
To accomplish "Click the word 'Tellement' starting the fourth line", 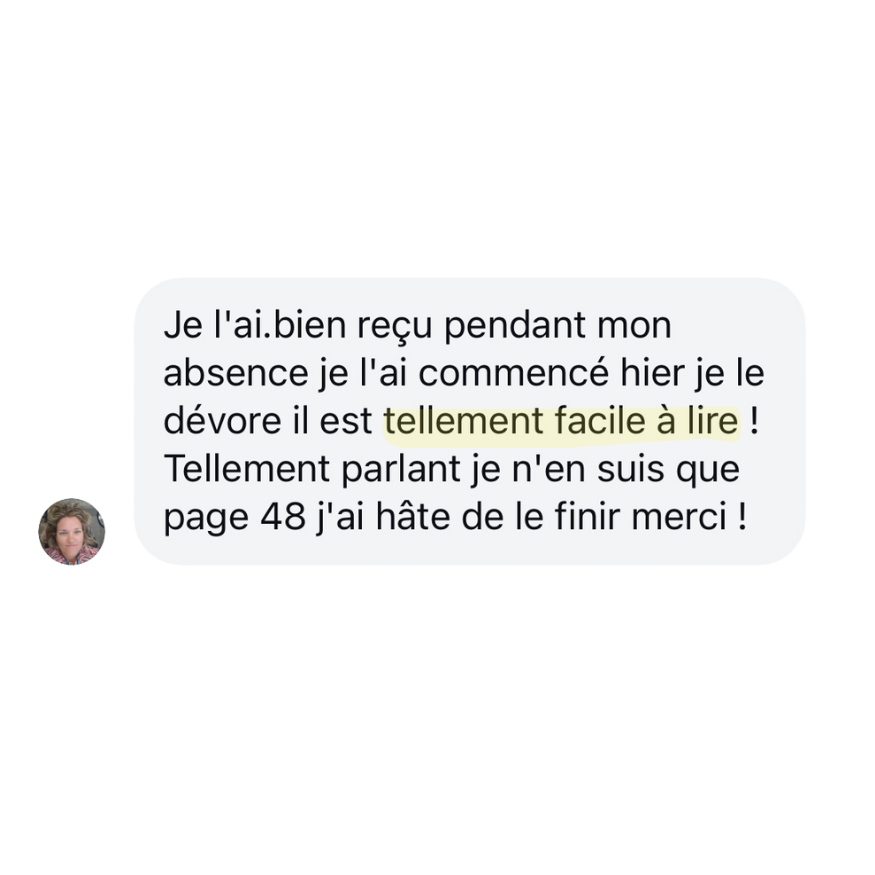I will (x=247, y=469).
